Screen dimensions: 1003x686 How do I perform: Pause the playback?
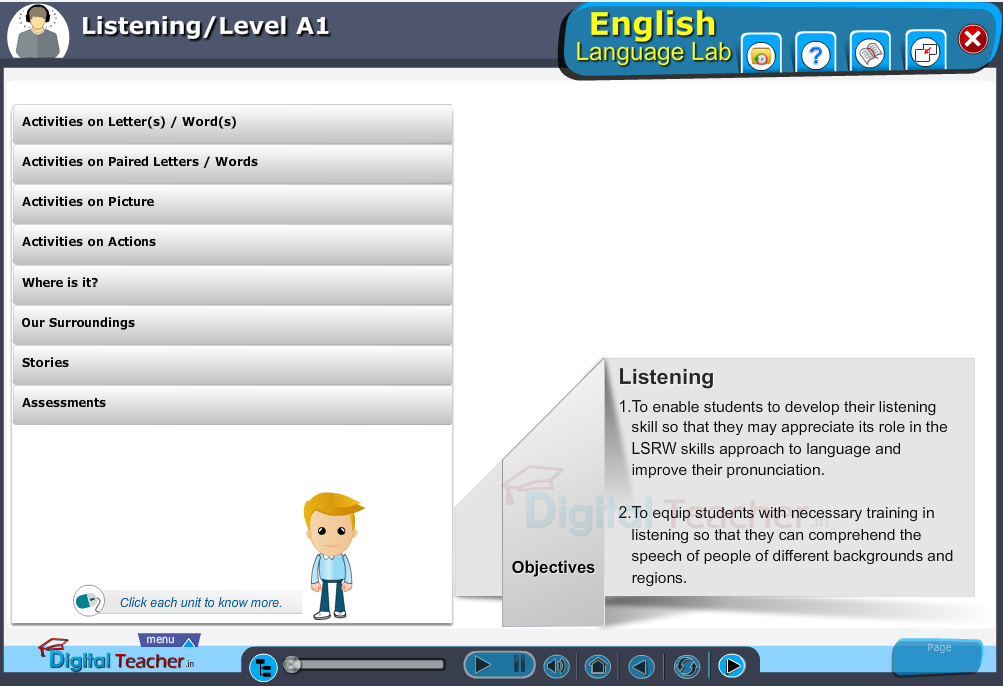tap(519, 664)
